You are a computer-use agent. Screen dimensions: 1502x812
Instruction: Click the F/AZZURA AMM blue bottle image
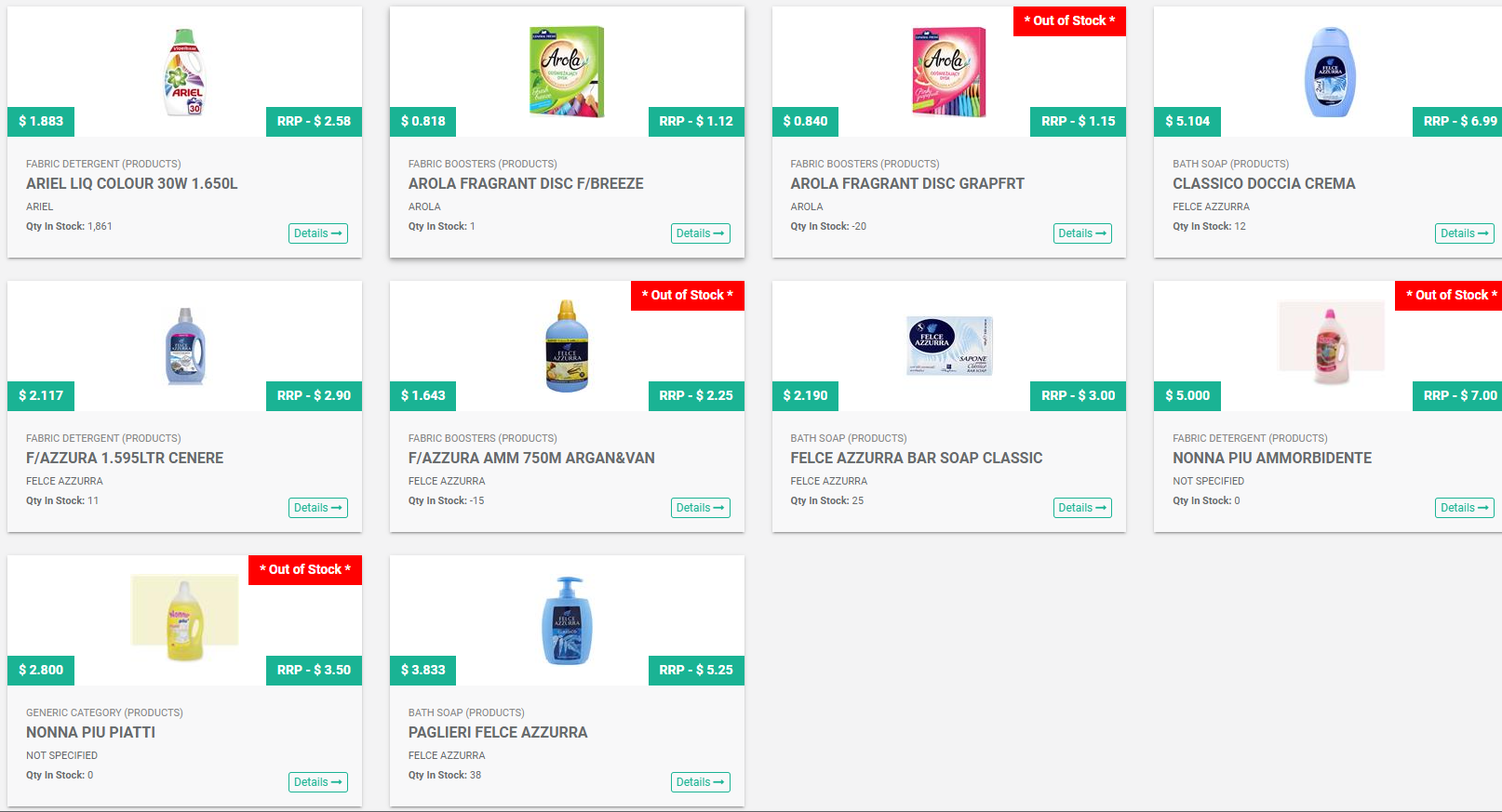pyautogui.click(x=566, y=345)
